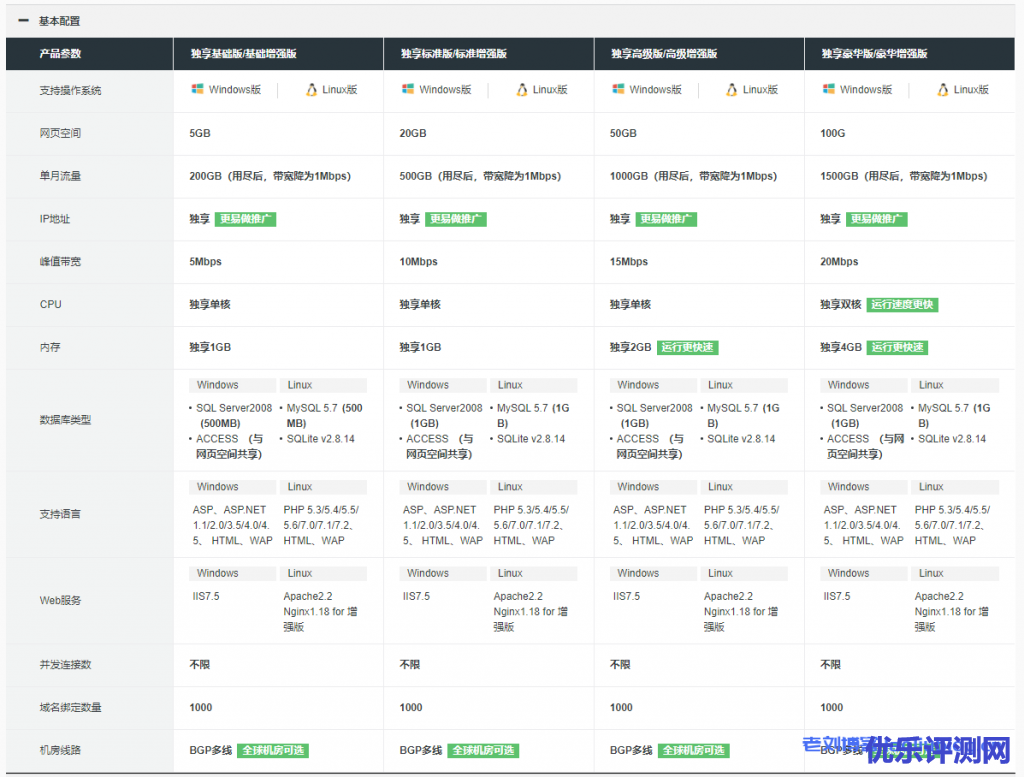Click the 20GB 网页空间 value

[413, 133]
